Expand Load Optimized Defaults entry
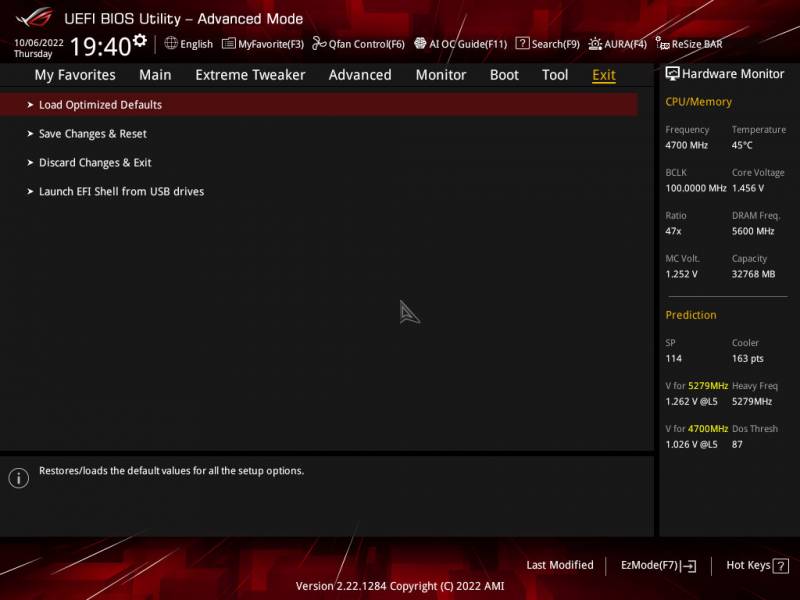Viewport: 800px width, 600px height. point(319,105)
